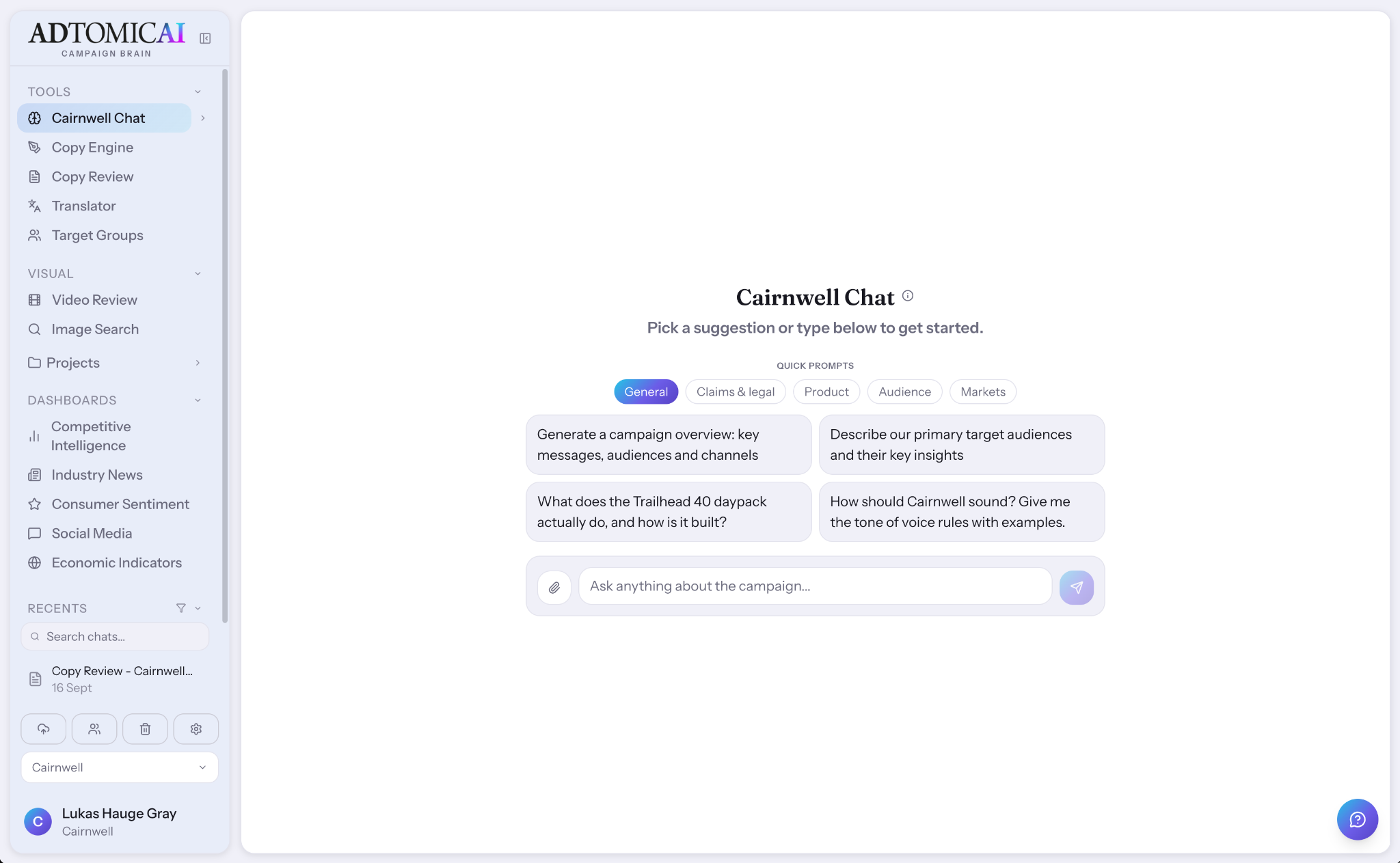Open settings via the gear icon

196,729
